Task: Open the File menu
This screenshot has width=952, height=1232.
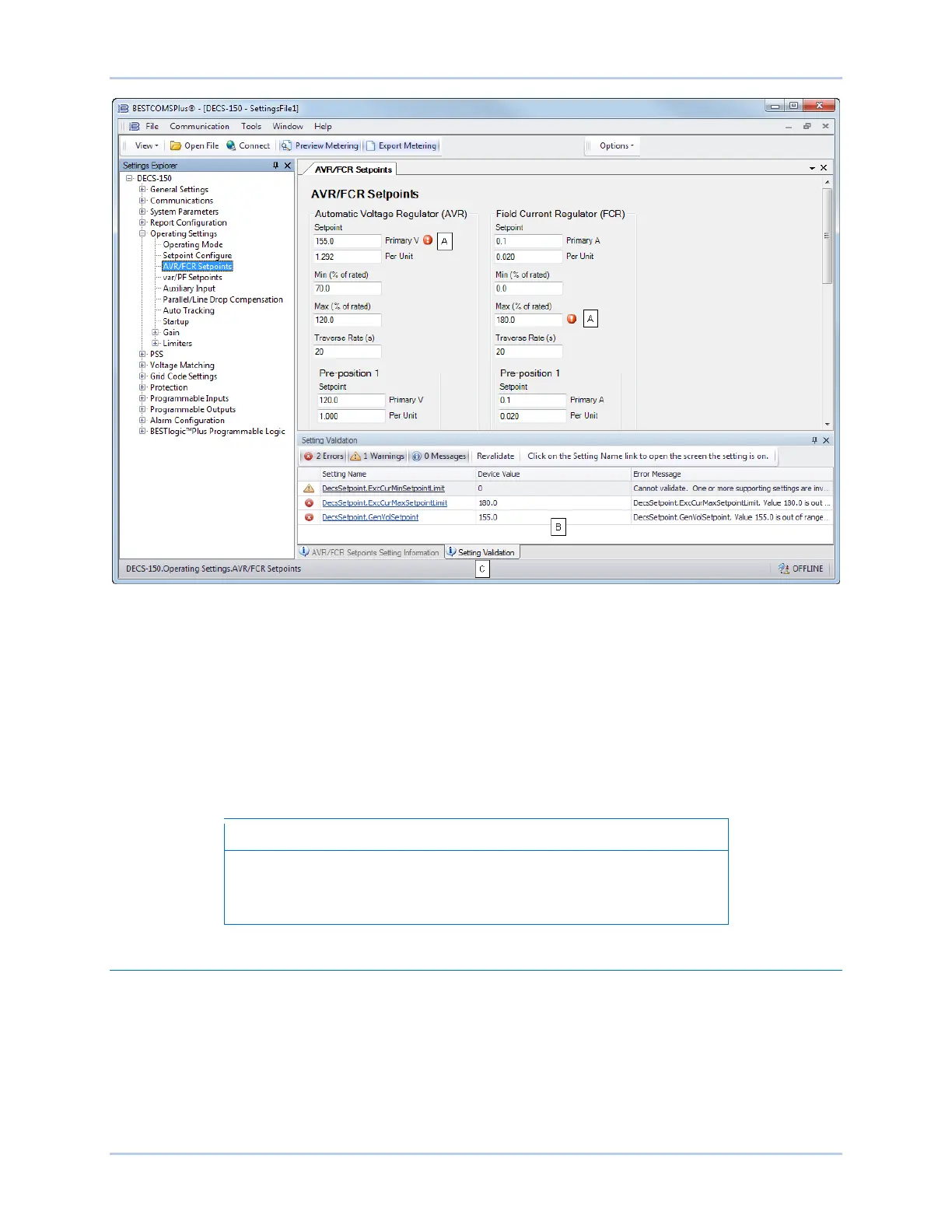Action: click(152, 126)
